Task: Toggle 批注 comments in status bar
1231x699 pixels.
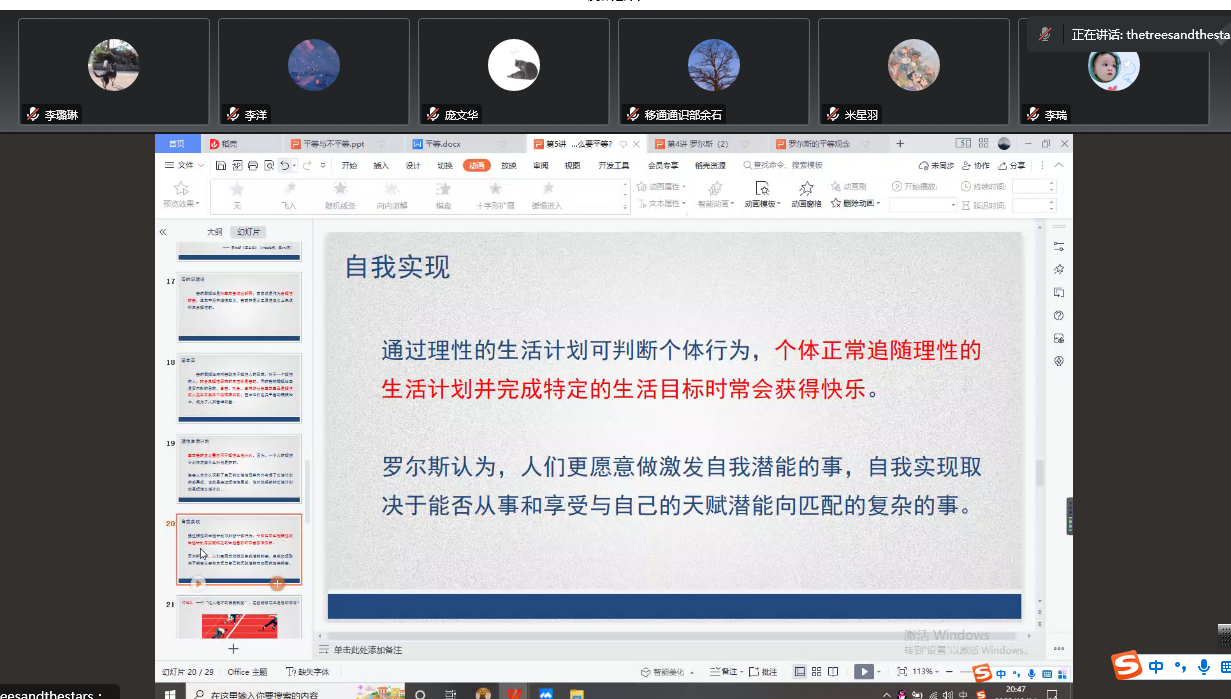Action: point(762,672)
